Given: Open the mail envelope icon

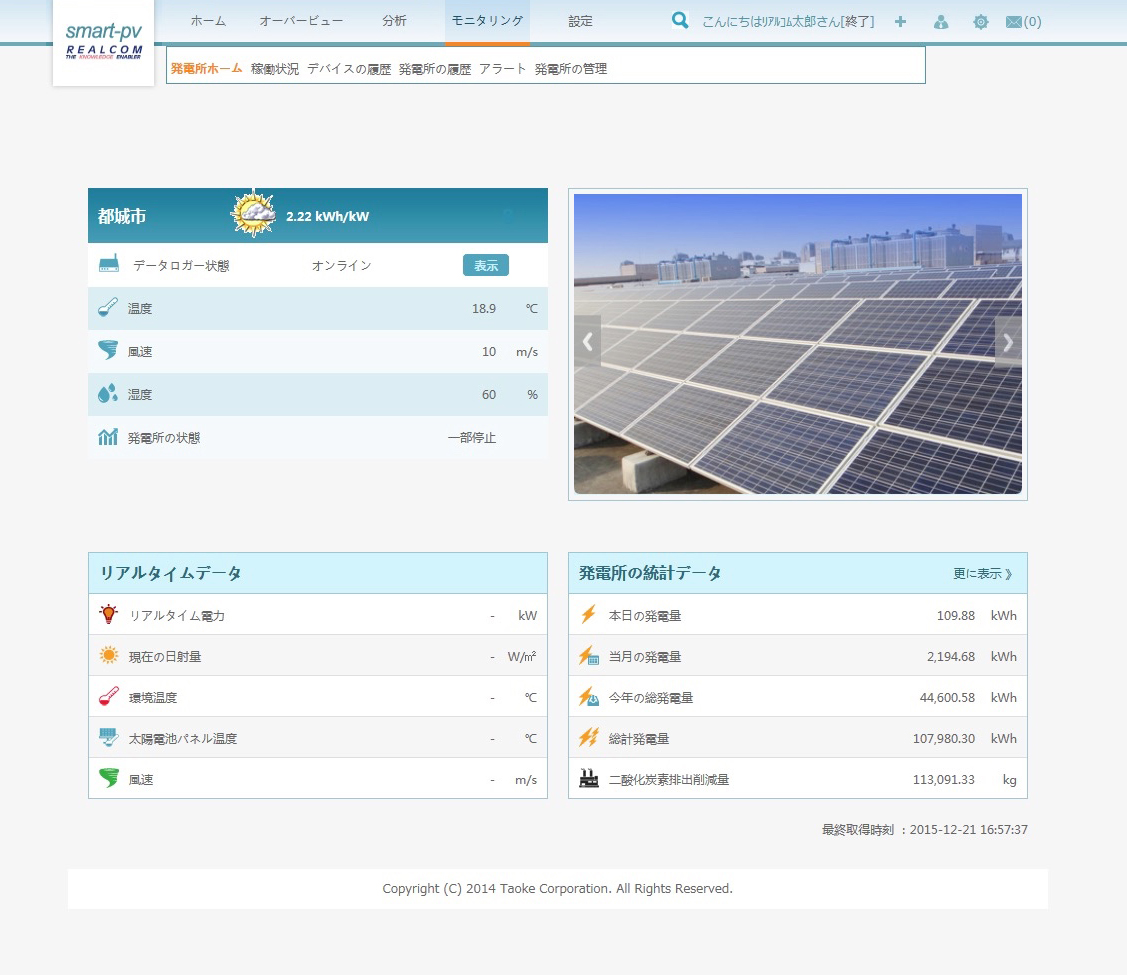Looking at the screenshot, I should click(1013, 22).
